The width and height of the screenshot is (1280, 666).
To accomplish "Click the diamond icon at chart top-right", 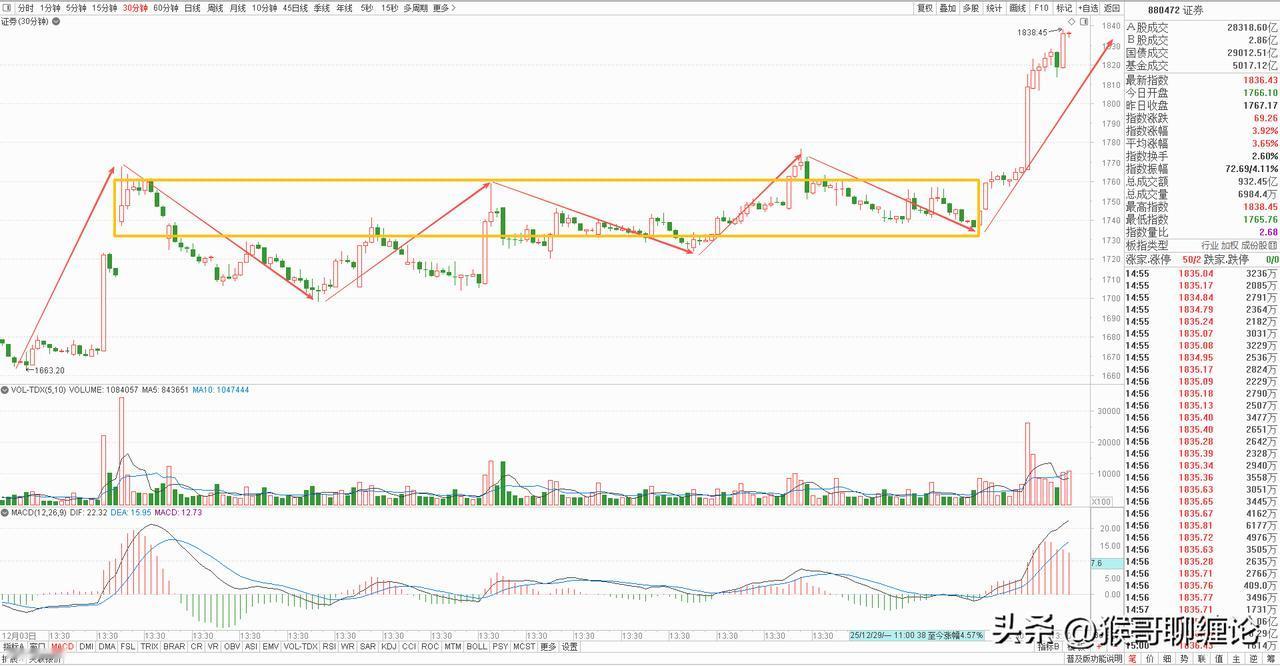I will (x=1072, y=21).
